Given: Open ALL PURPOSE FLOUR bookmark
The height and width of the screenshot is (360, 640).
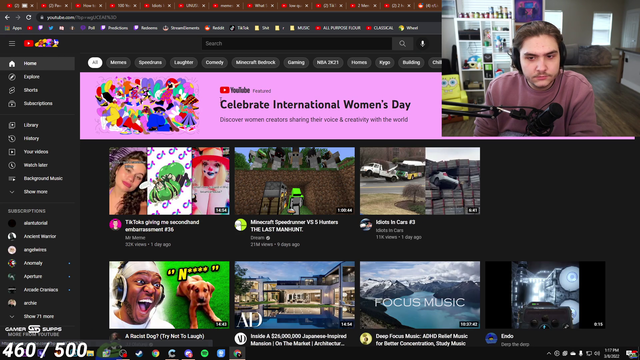Looking at the screenshot, I should pos(338,28).
